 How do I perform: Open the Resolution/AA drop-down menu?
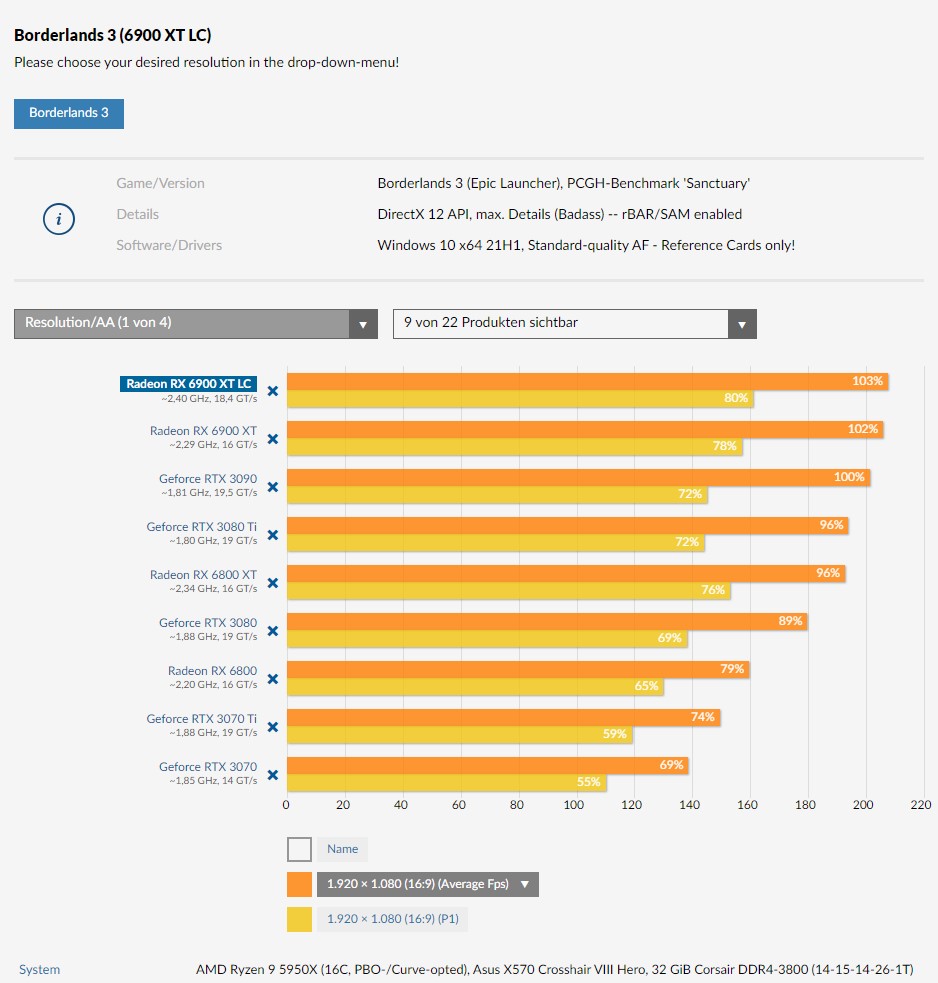[x=195, y=323]
